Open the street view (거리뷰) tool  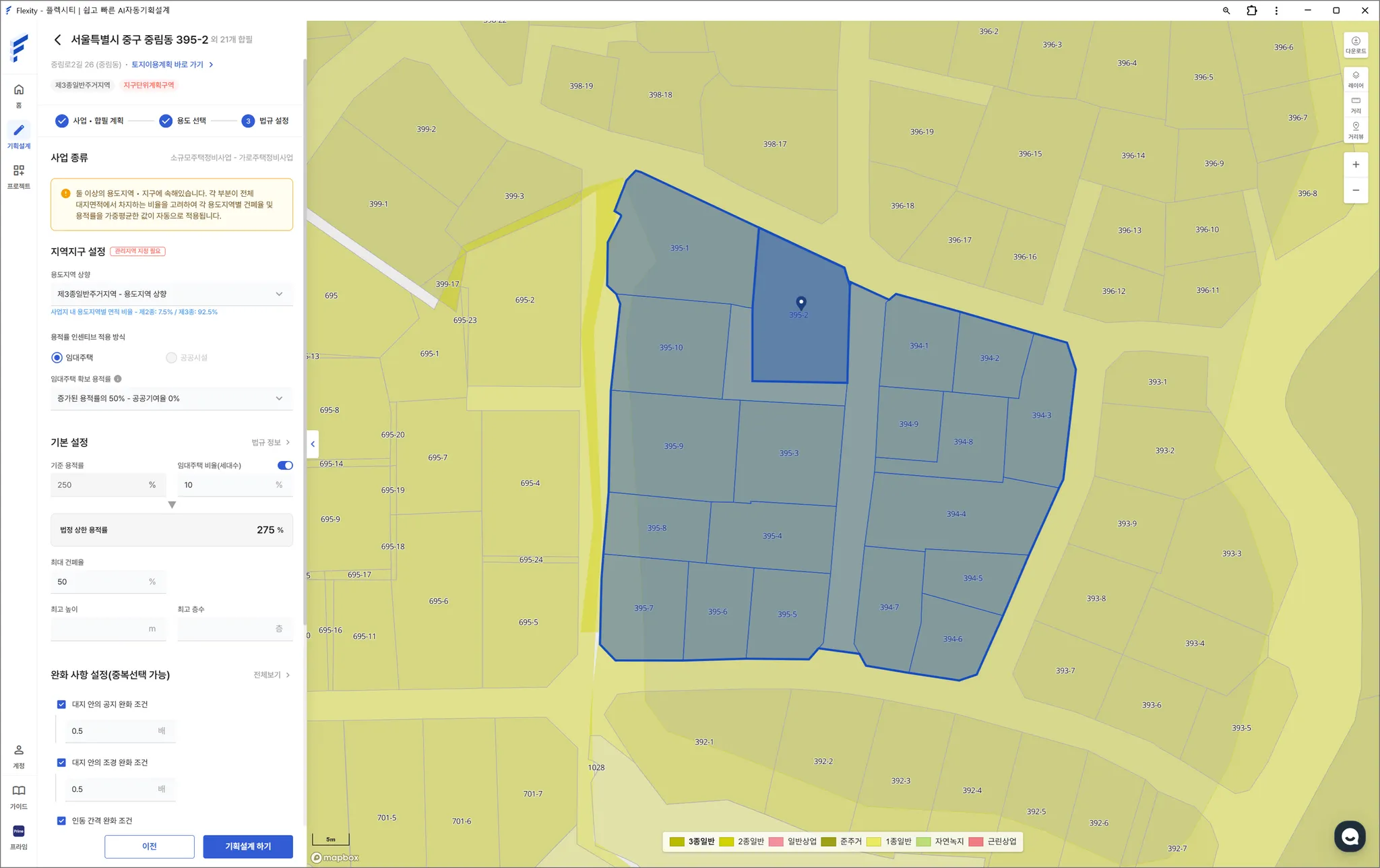tap(1355, 130)
